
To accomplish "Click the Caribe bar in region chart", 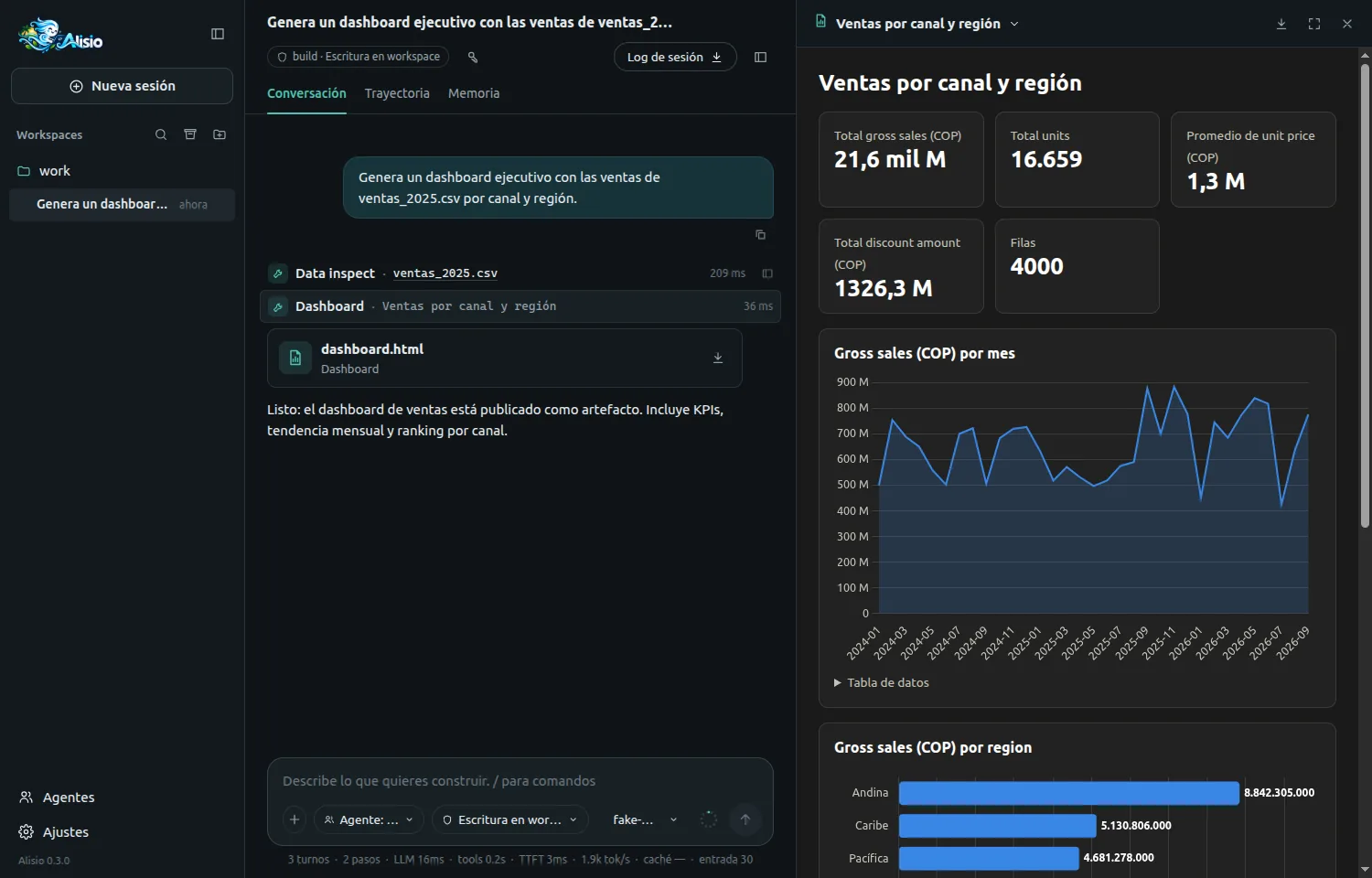I will tap(997, 826).
